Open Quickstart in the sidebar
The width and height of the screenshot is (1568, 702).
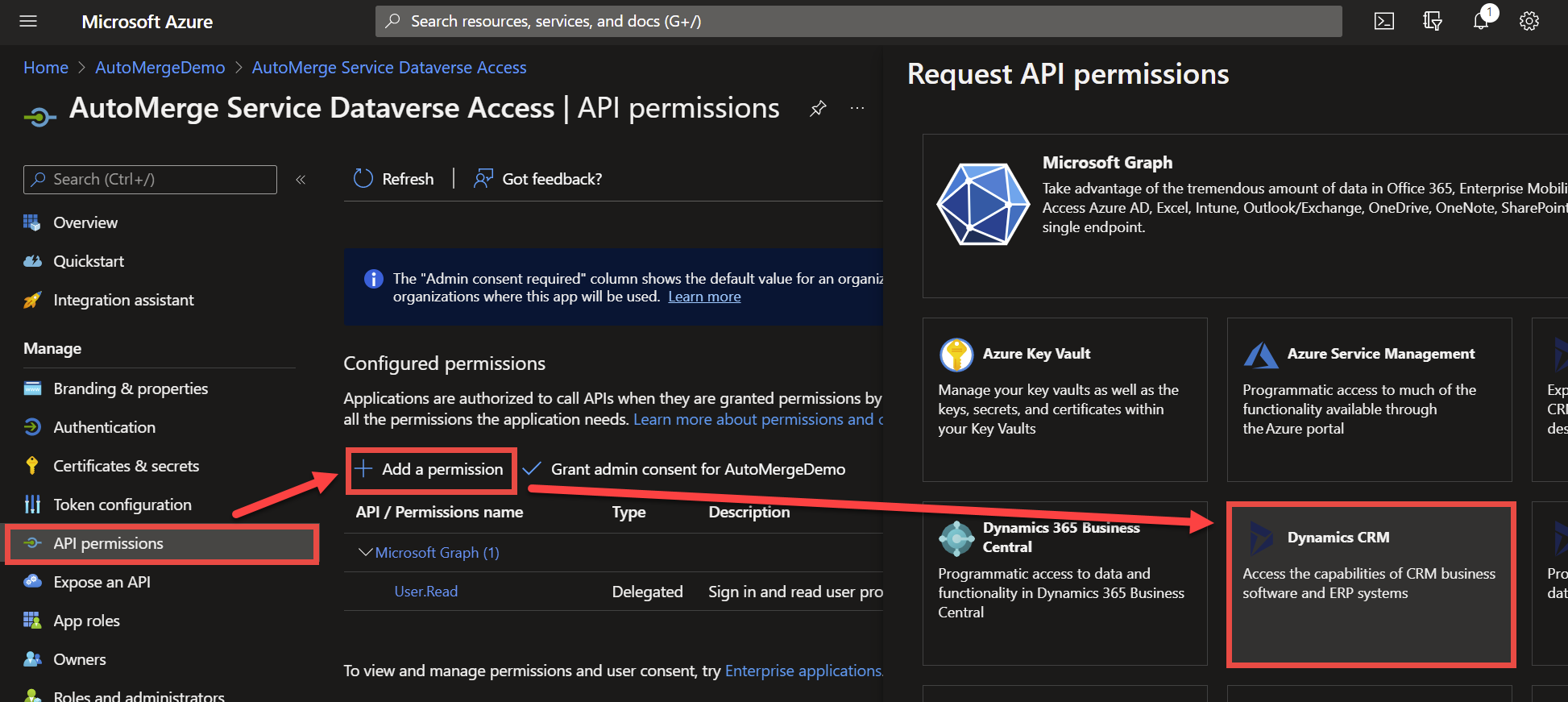pos(89,261)
